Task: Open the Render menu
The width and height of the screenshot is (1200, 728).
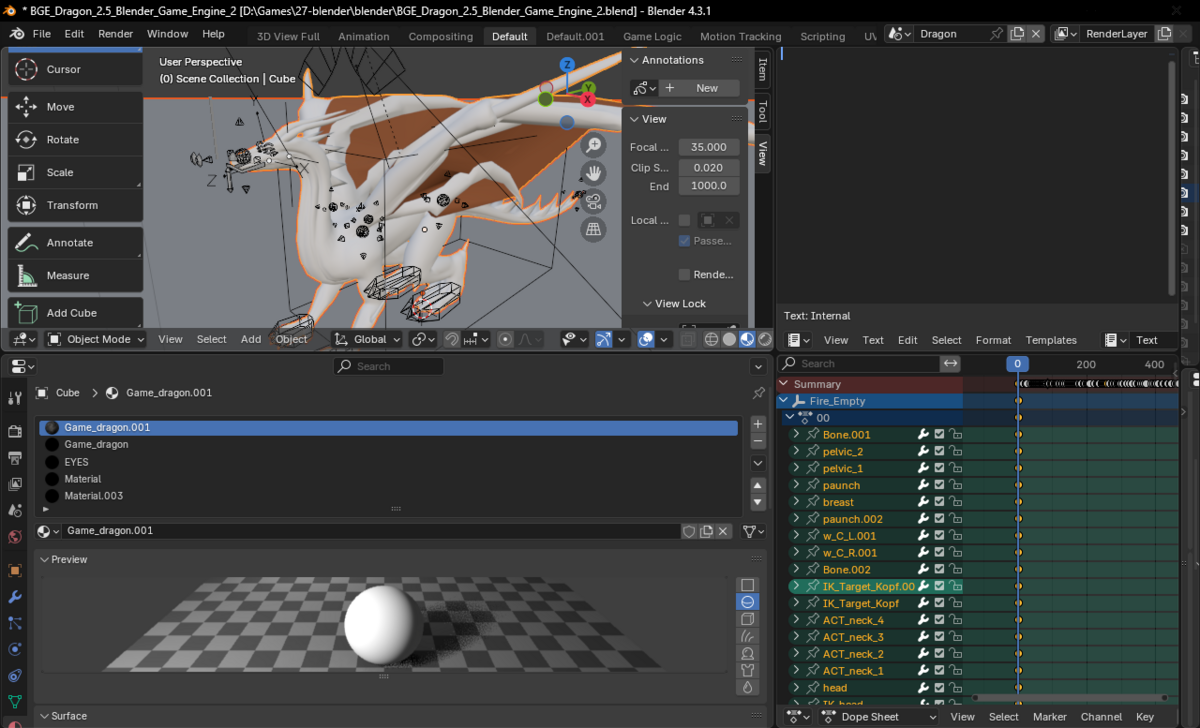Action: (x=115, y=34)
